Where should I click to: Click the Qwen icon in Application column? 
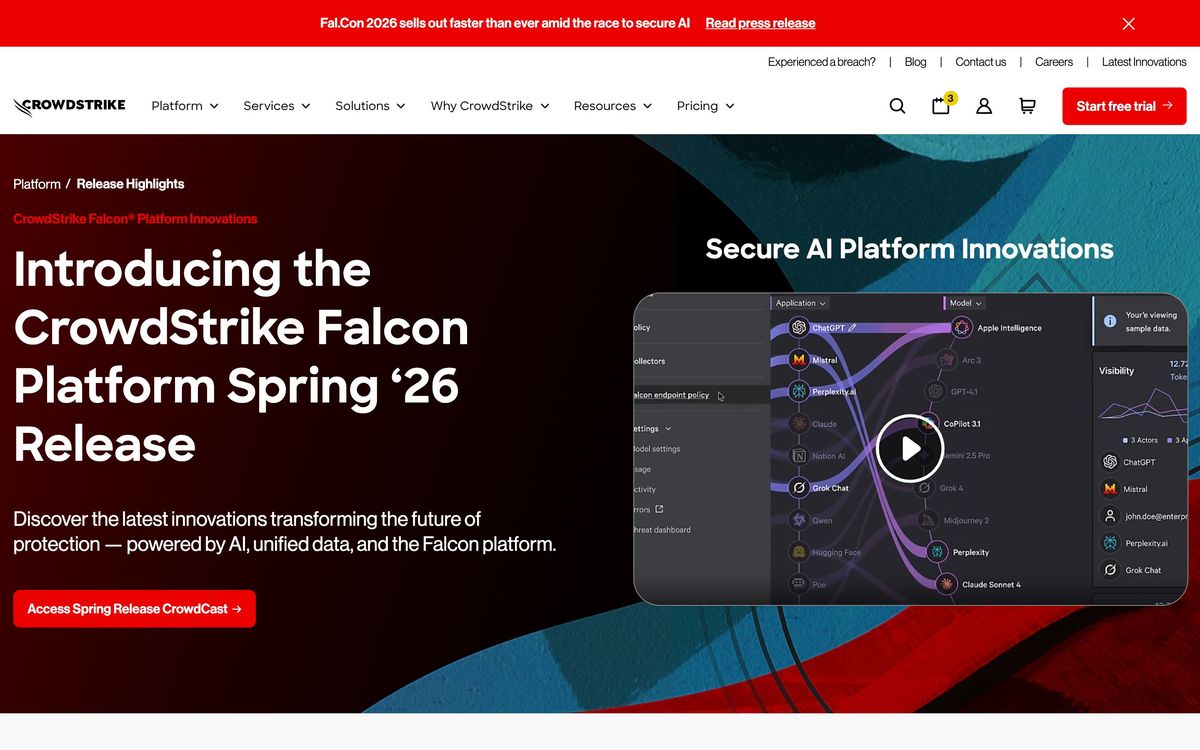pos(799,520)
